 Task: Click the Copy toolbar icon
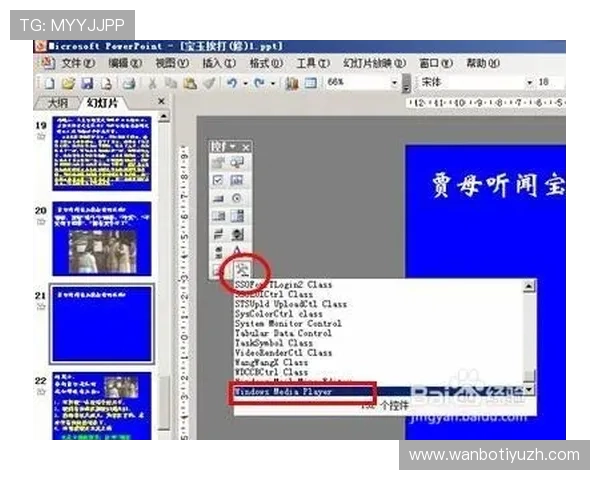pyautogui.click(x=170, y=83)
